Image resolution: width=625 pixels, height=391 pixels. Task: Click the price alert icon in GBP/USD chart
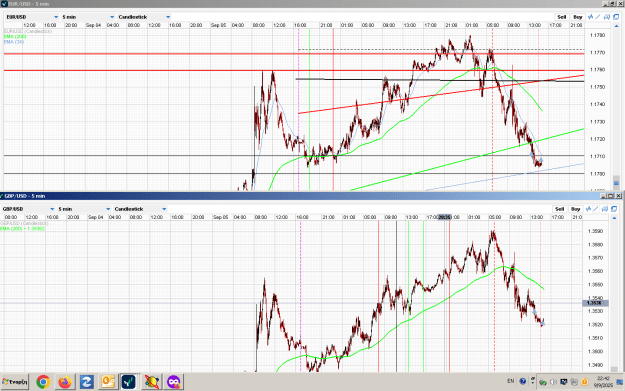pos(605,209)
